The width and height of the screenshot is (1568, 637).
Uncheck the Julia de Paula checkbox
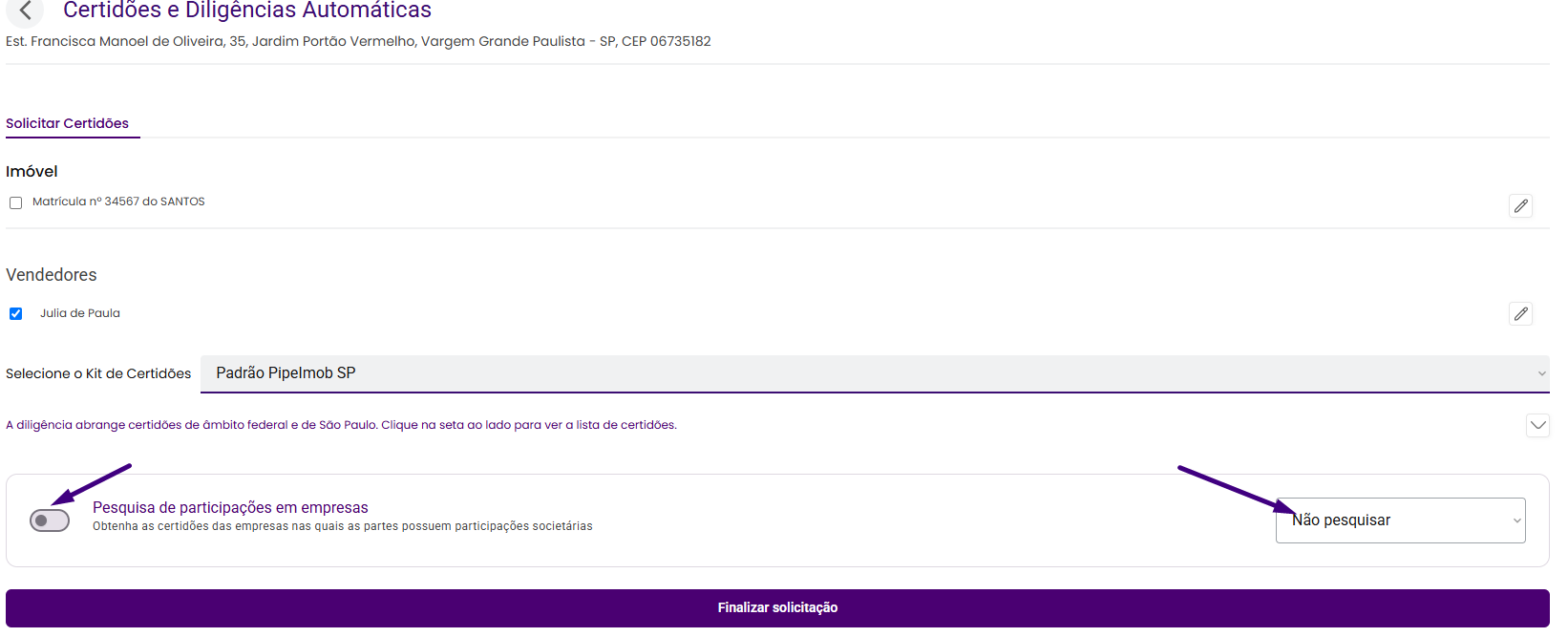(16, 313)
